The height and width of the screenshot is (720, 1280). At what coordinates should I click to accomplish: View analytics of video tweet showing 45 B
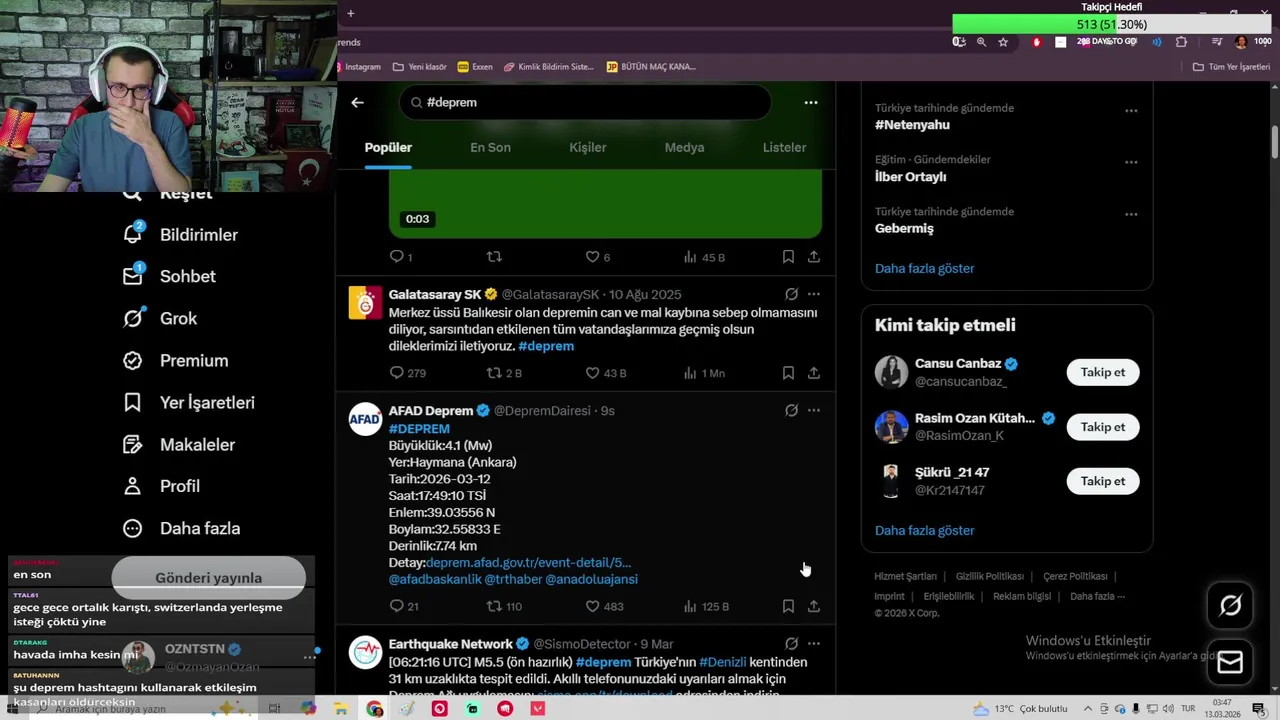[x=704, y=257]
